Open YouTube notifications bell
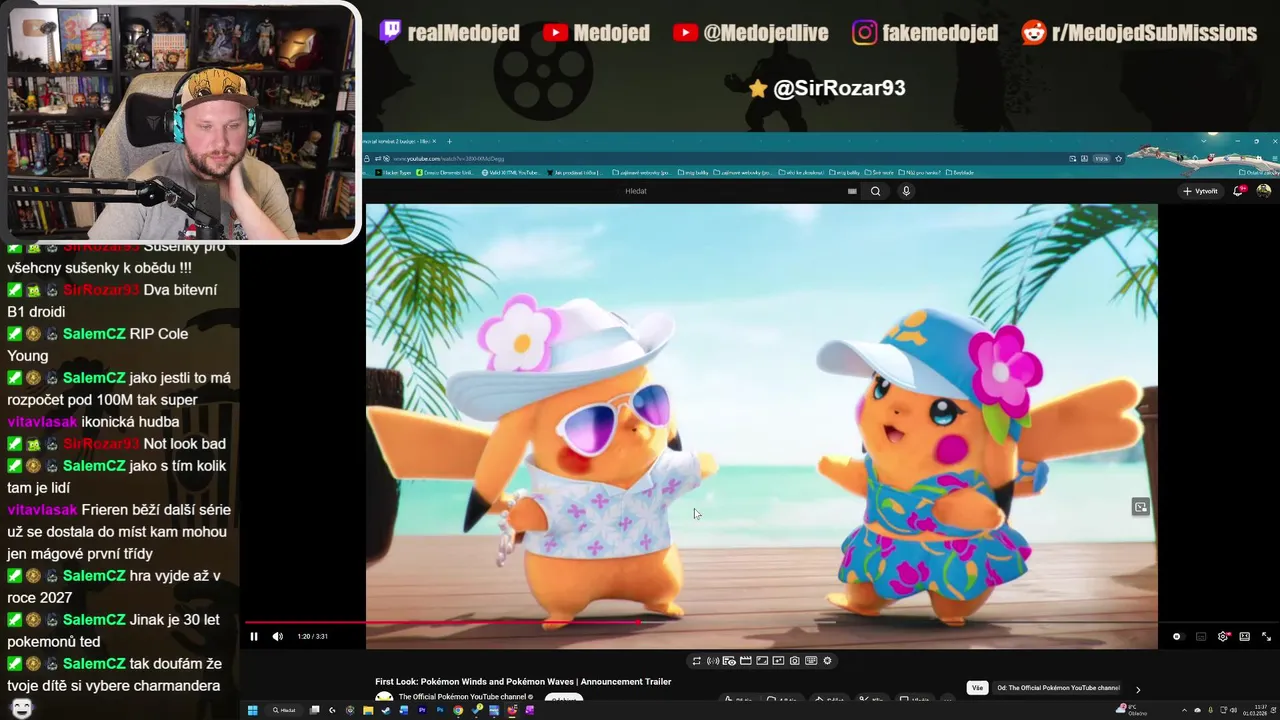This screenshot has height=720, width=1280. tap(1239, 191)
